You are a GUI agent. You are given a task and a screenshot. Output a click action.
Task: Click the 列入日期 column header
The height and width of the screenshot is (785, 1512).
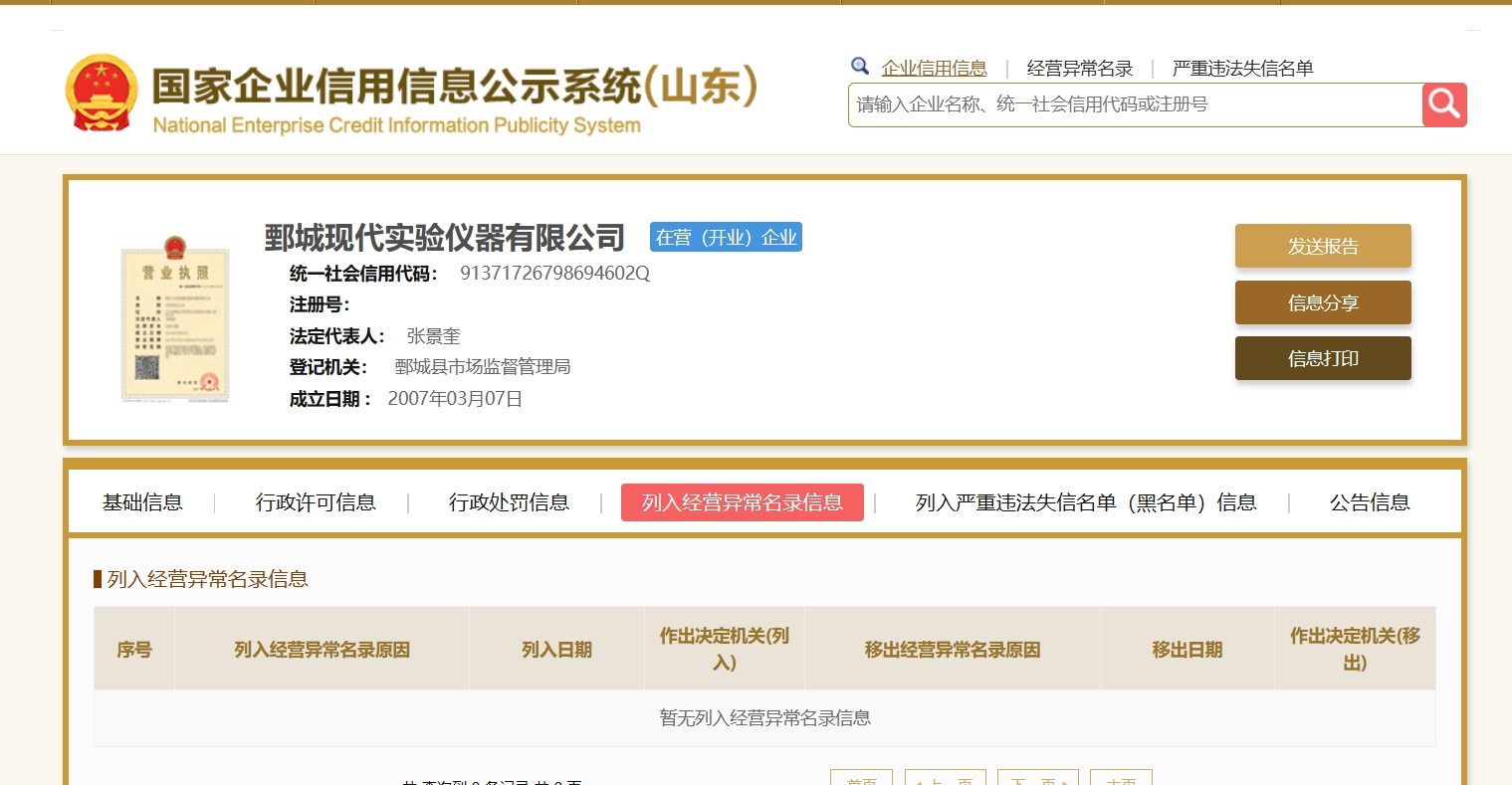(x=556, y=650)
